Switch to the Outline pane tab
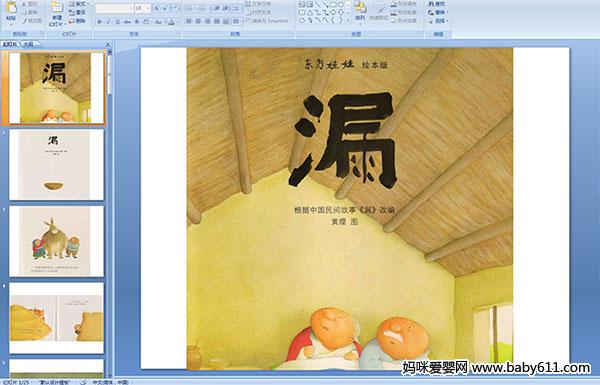Image resolution: width=600 pixels, height=385 pixels. tap(28, 44)
